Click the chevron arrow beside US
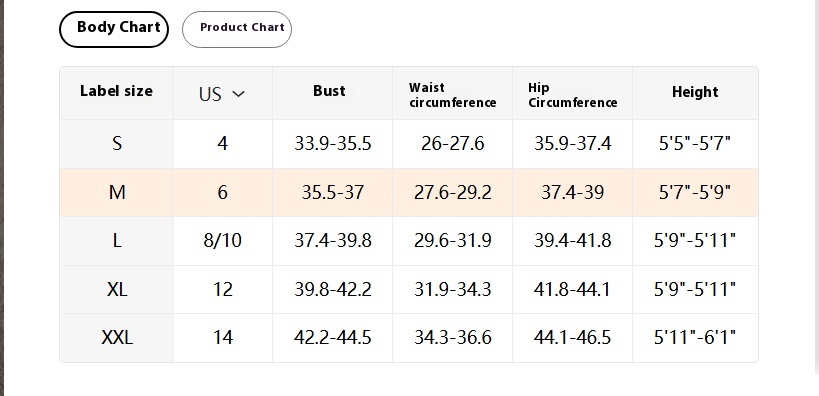 point(239,94)
